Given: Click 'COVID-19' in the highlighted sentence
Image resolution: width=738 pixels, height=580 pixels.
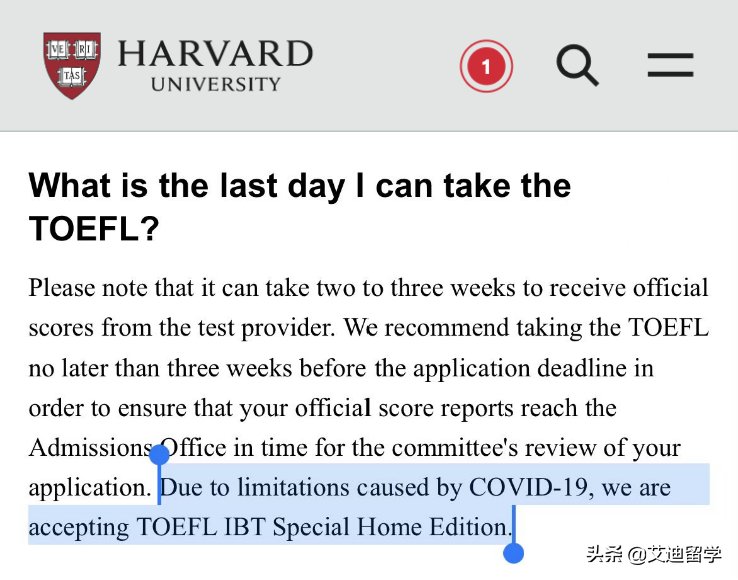Looking at the screenshot, I should pos(528,486).
